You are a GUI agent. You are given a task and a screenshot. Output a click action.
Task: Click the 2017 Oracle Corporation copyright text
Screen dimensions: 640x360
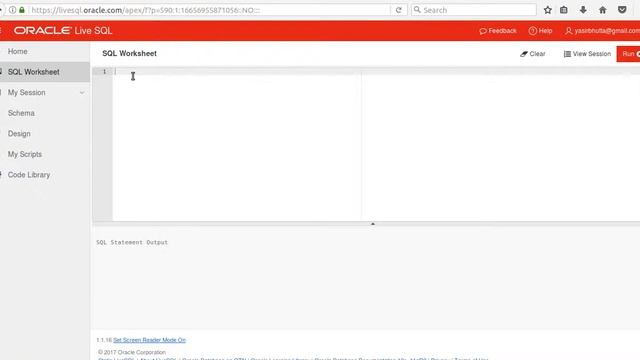click(132, 352)
